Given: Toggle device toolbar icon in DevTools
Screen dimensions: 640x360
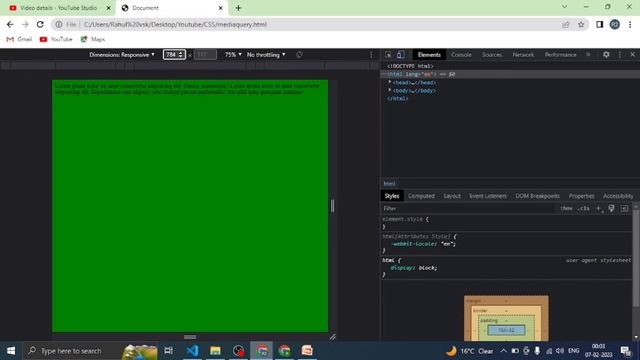Looking at the screenshot, I should point(401,55).
